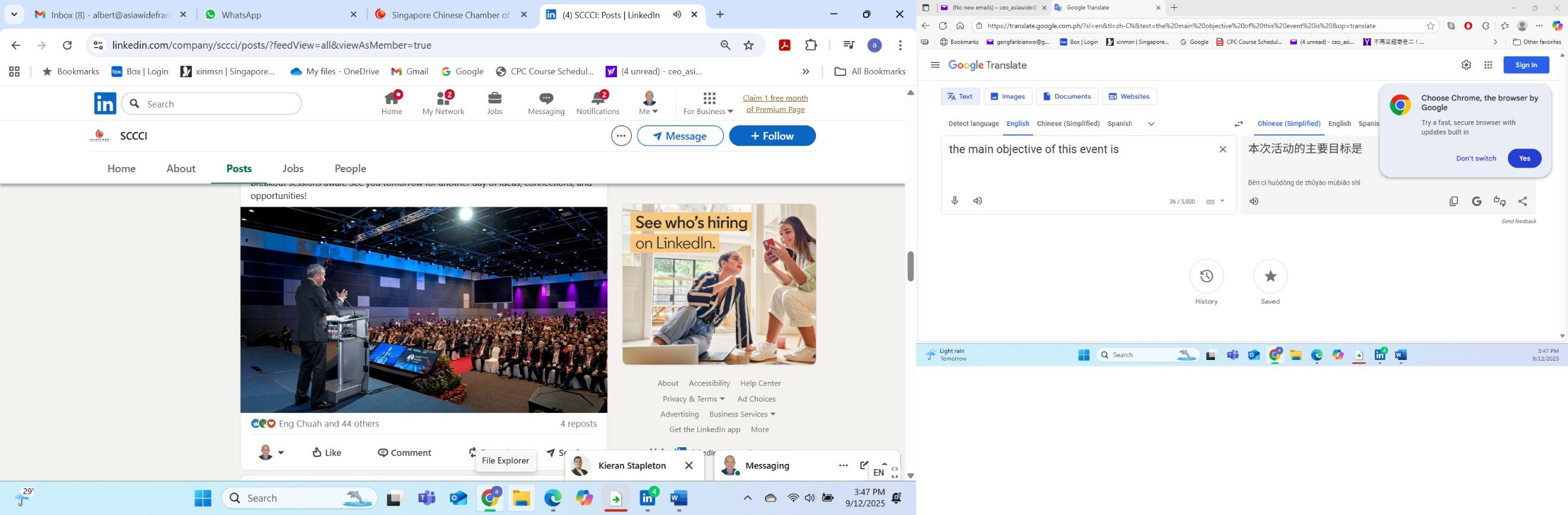
Task: Select the Websites tab in Google Translate
Action: click(x=1129, y=96)
